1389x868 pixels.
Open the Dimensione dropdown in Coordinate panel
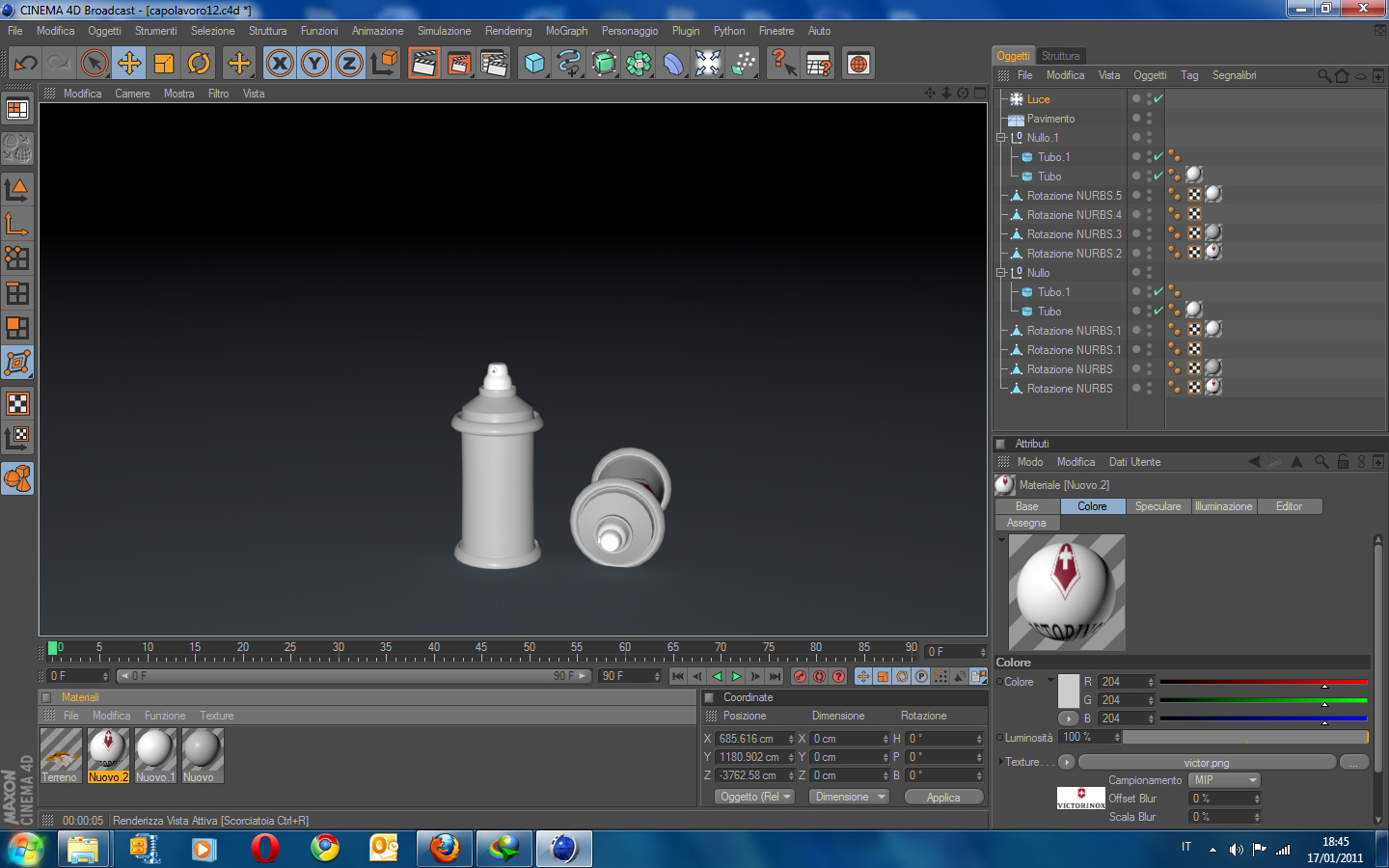point(849,797)
